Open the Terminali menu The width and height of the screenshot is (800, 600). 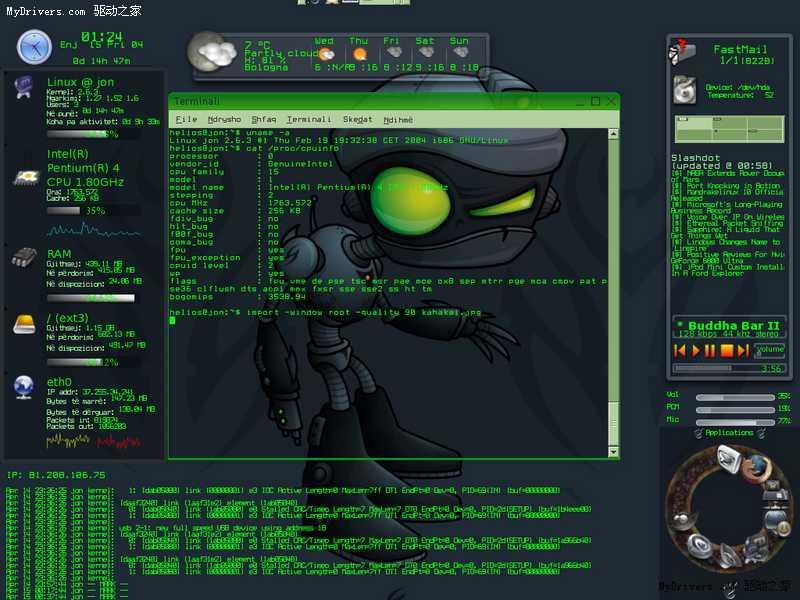309,119
